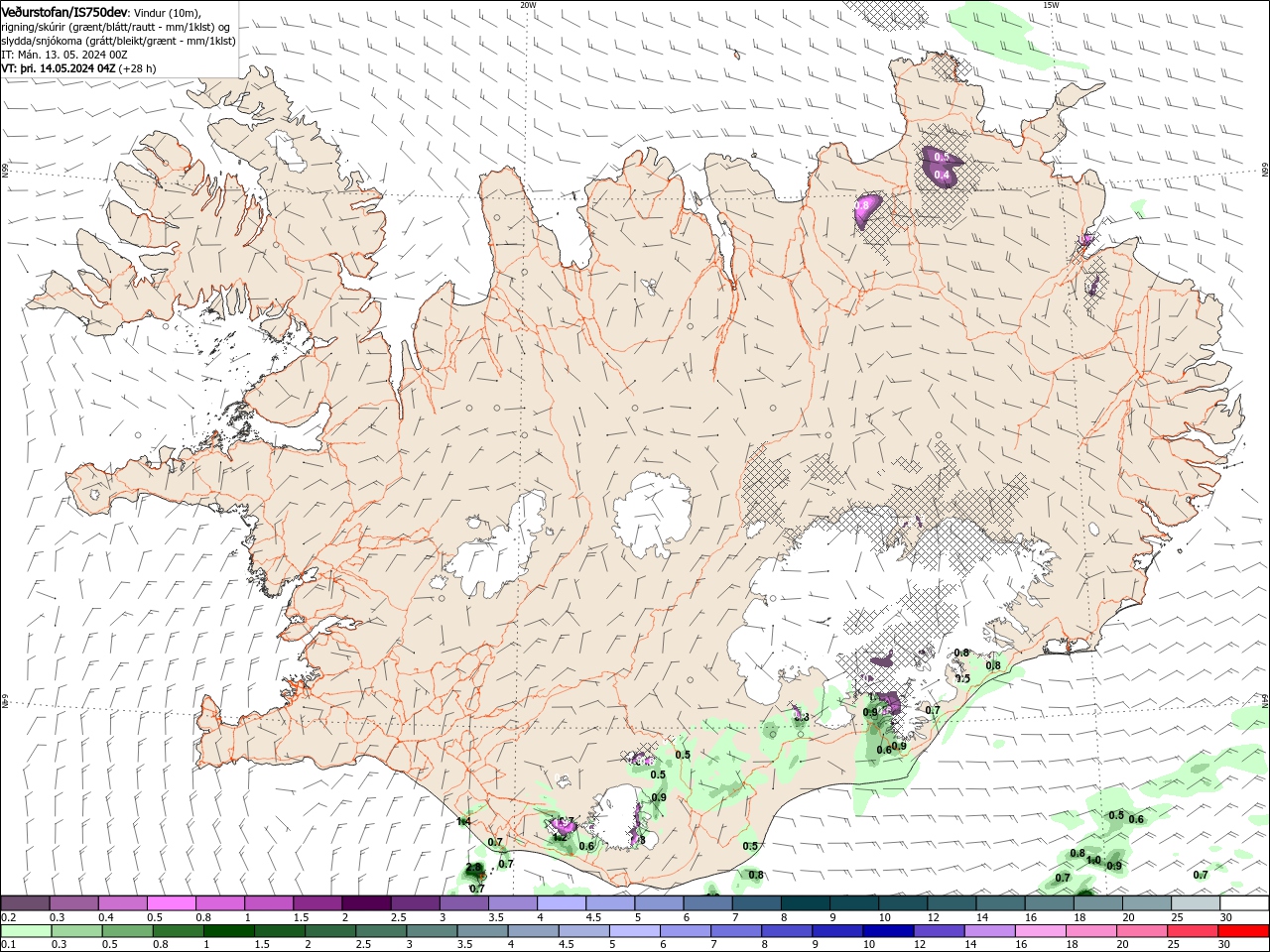Pick lower legend swatch between 14 and 16
This screenshot has height=952, width=1270.
click(989, 931)
